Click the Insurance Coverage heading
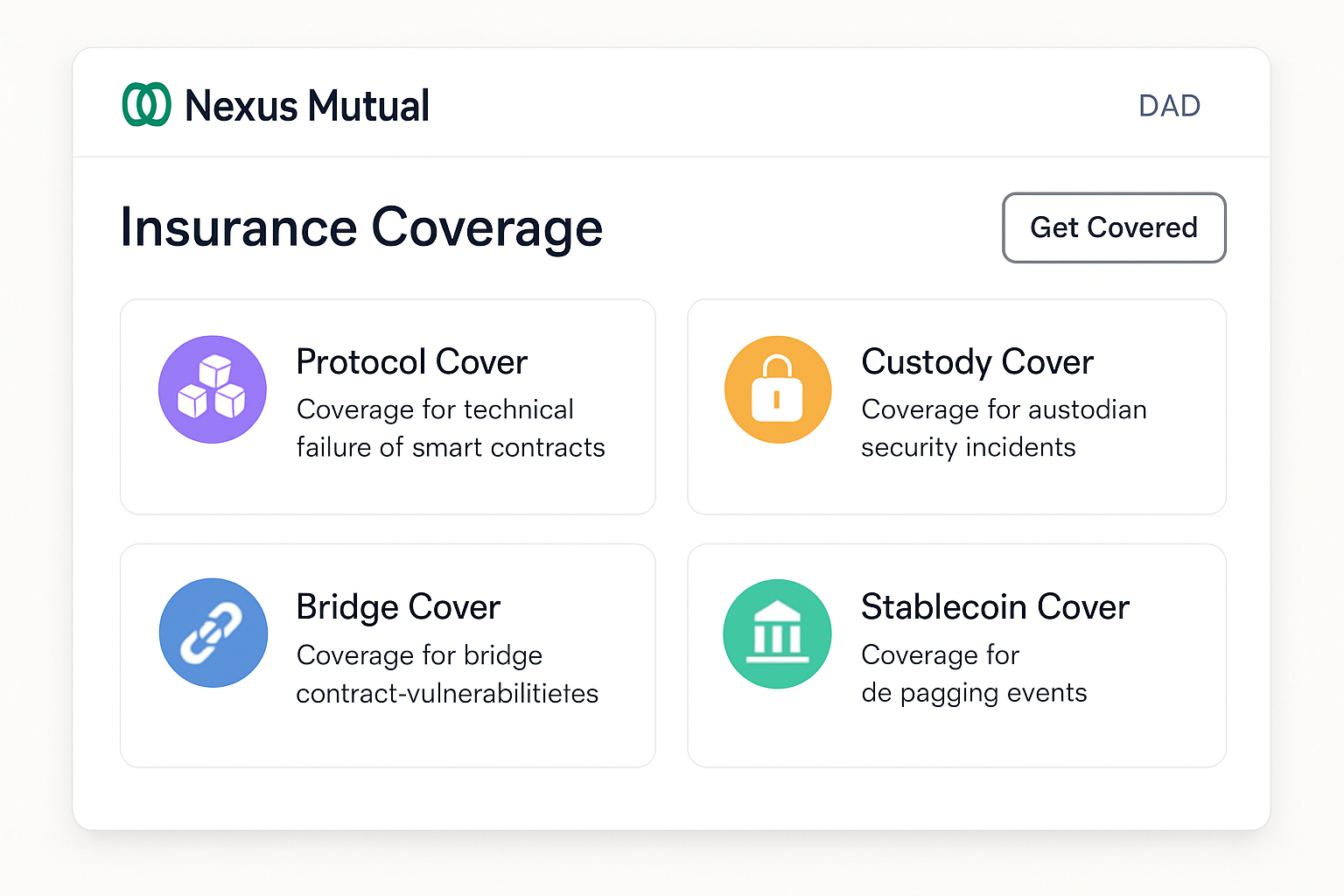The image size is (1344, 896). (x=362, y=227)
